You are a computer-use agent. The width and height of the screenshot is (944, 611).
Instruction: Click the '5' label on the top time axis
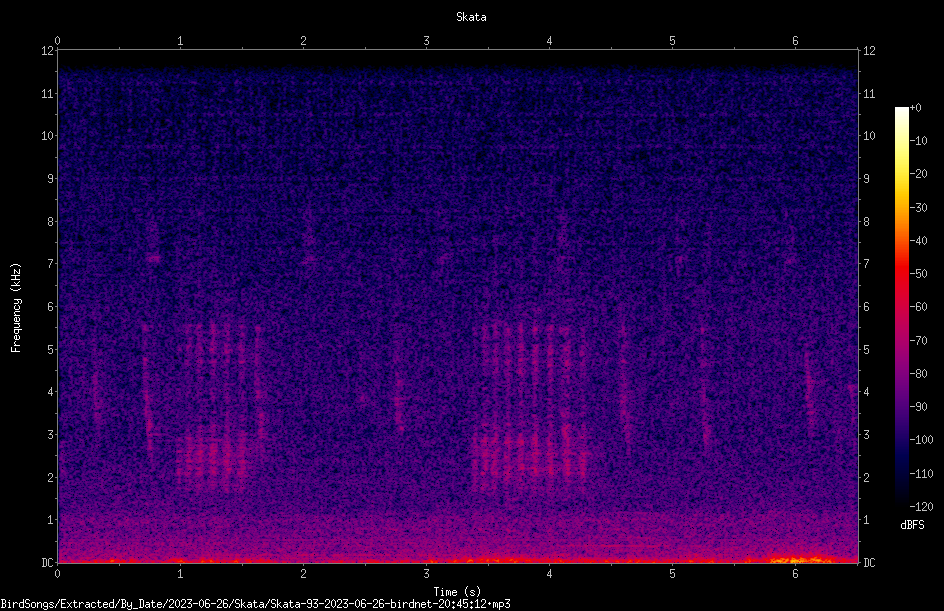672,41
